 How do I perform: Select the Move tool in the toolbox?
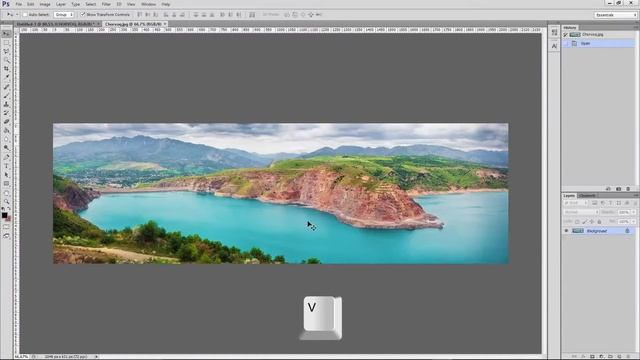(x=6, y=33)
